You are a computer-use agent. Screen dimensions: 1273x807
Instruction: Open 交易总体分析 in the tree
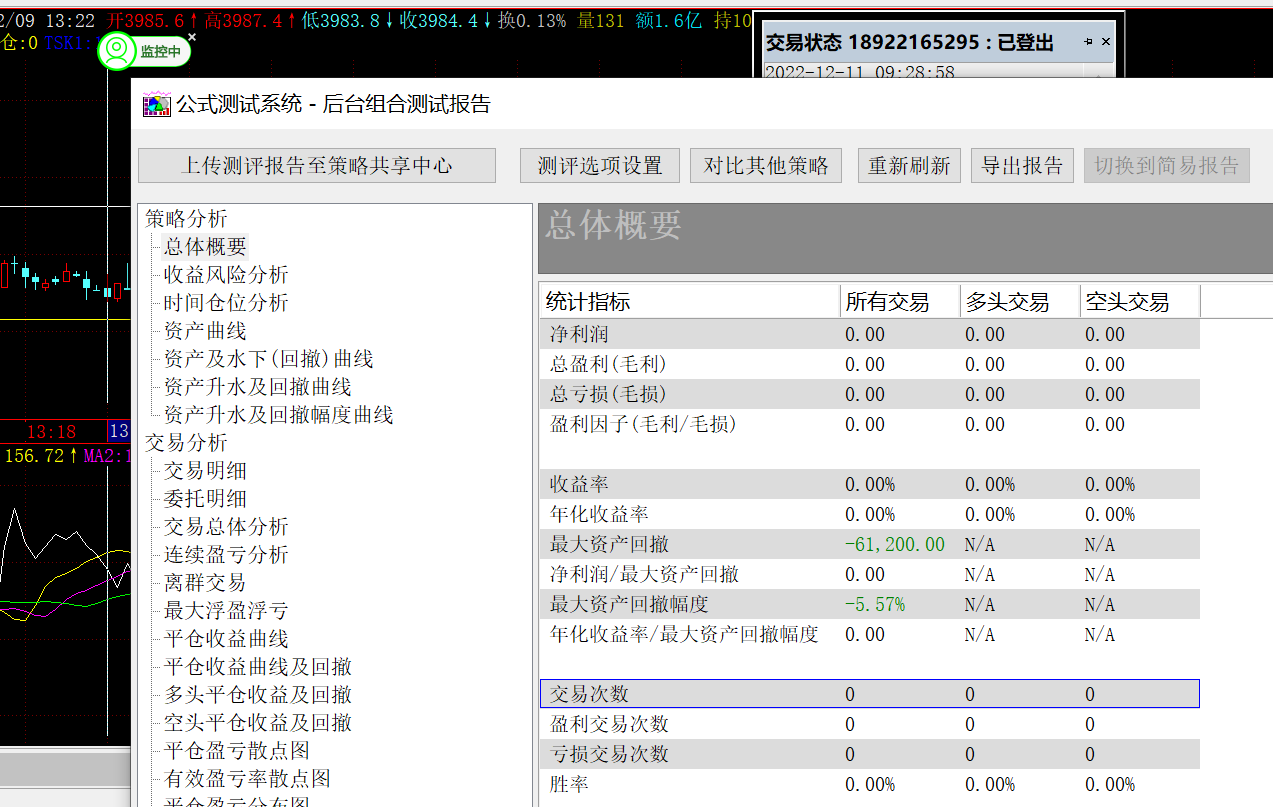click(226, 527)
